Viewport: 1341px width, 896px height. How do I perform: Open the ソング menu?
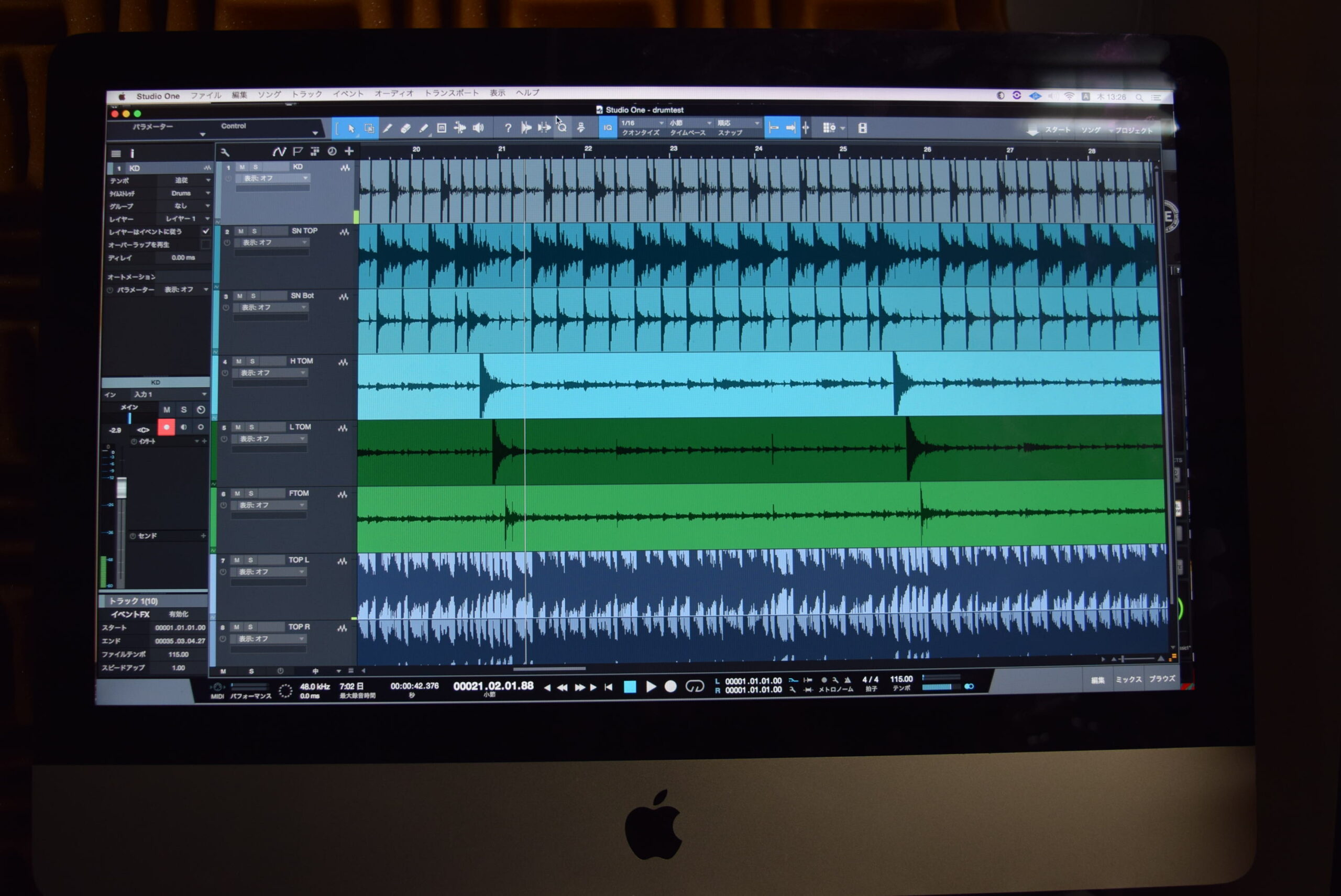coord(269,95)
